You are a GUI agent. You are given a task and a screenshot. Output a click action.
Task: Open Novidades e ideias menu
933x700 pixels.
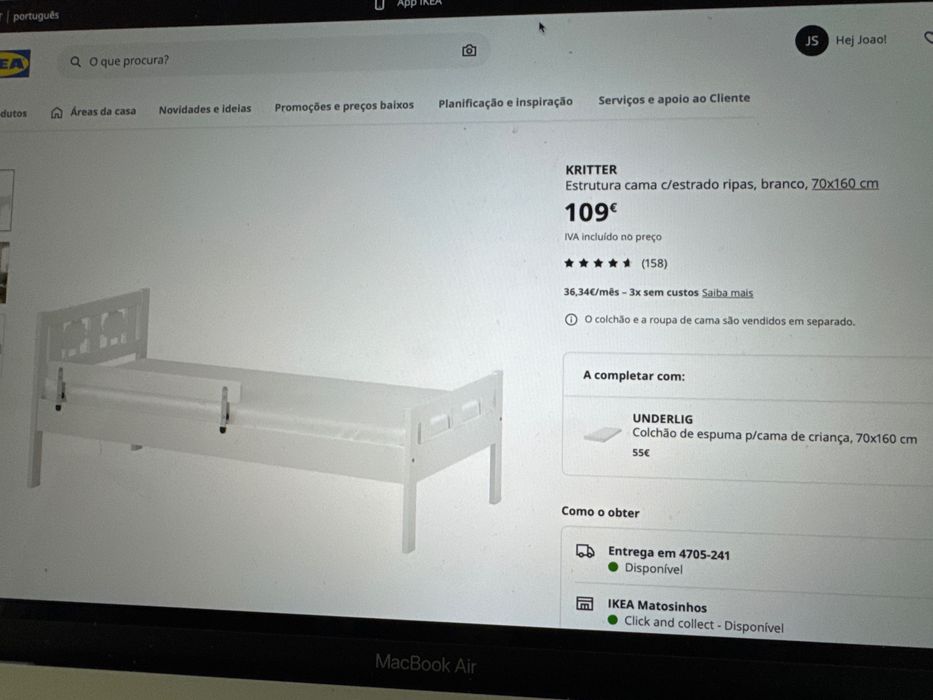click(205, 109)
